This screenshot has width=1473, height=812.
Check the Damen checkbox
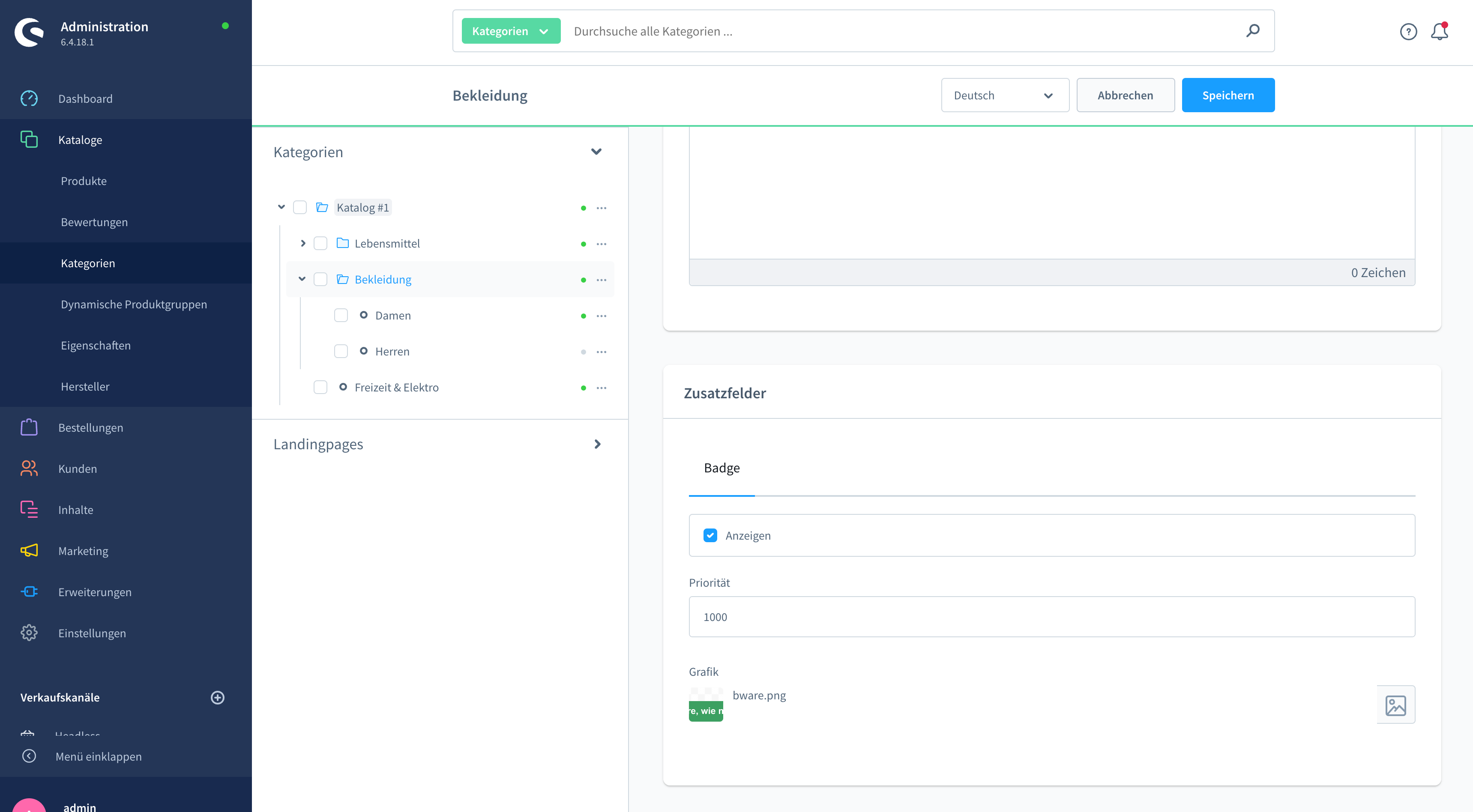(341, 316)
